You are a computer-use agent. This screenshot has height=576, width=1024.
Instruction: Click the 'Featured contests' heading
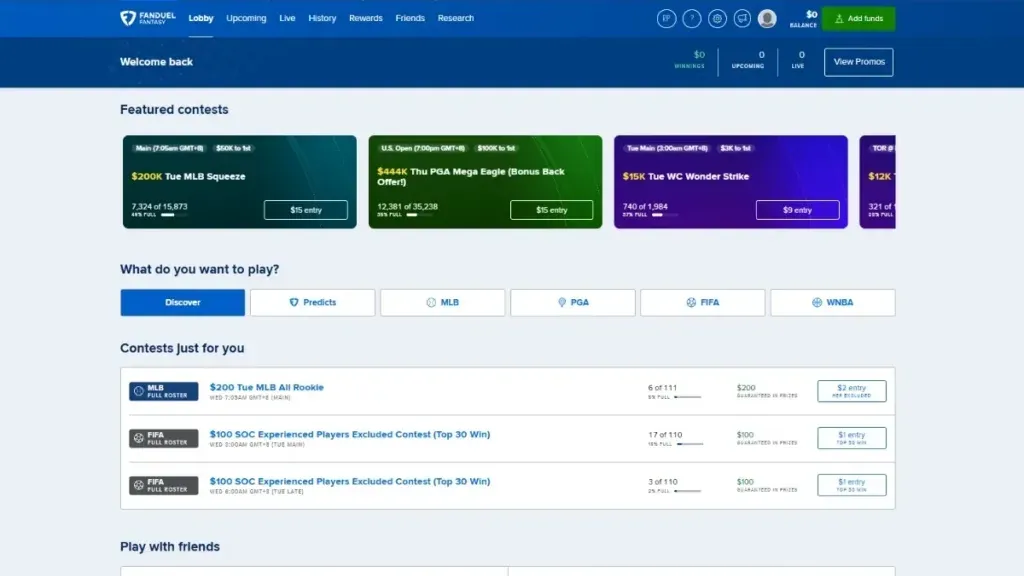174,110
